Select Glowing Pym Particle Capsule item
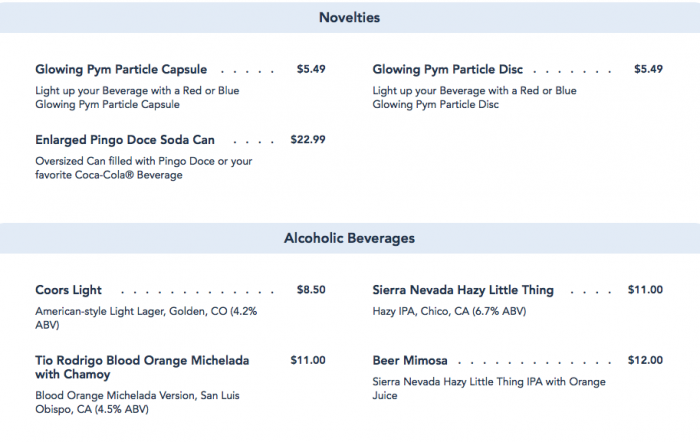 (121, 70)
